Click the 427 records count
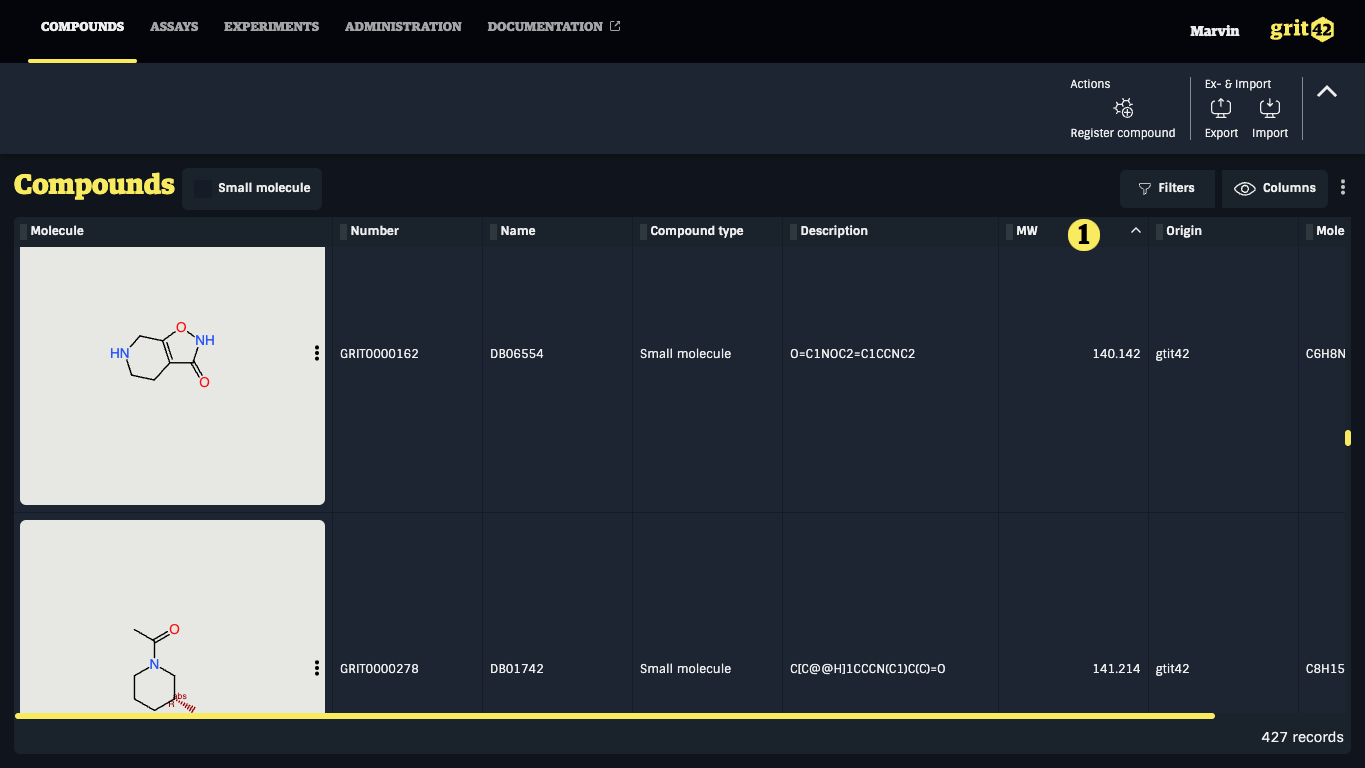The height and width of the screenshot is (768, 1365). [1302, 737]
